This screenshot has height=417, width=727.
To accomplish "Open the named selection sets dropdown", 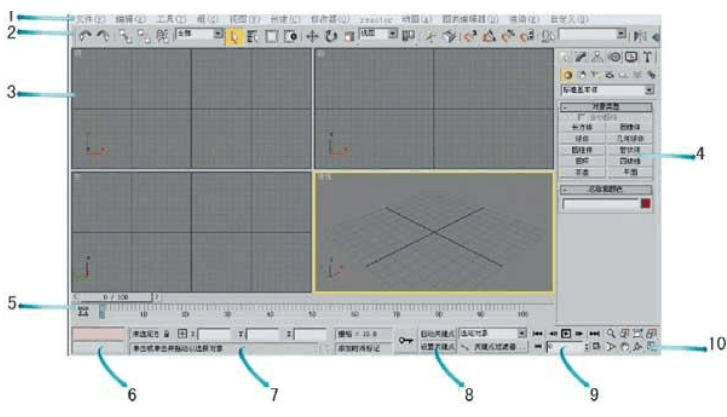I will [592, 34].
